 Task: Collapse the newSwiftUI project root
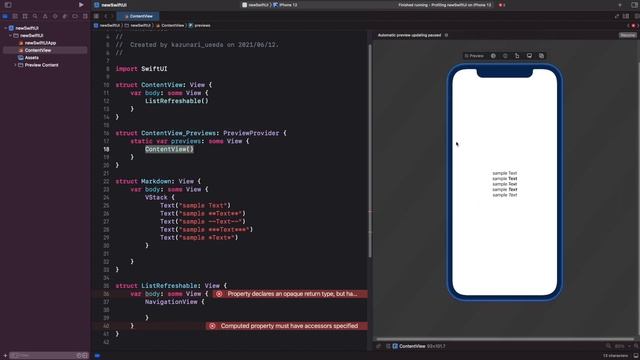tap(5, 28)
